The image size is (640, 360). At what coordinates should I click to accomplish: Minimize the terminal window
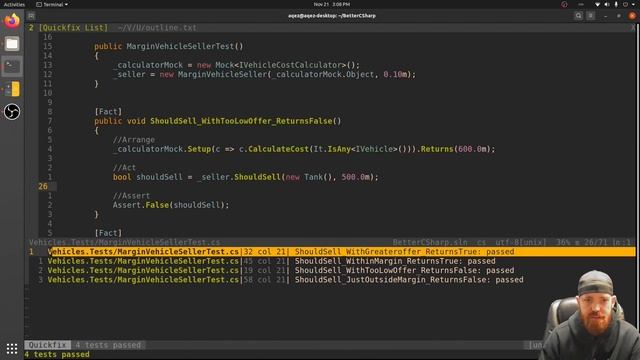click(606, 16)
